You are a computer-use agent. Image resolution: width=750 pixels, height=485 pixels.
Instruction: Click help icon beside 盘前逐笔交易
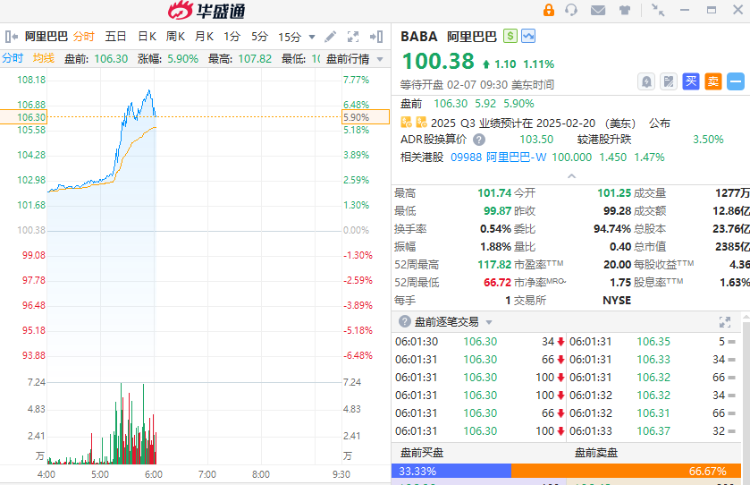point(405,321)
